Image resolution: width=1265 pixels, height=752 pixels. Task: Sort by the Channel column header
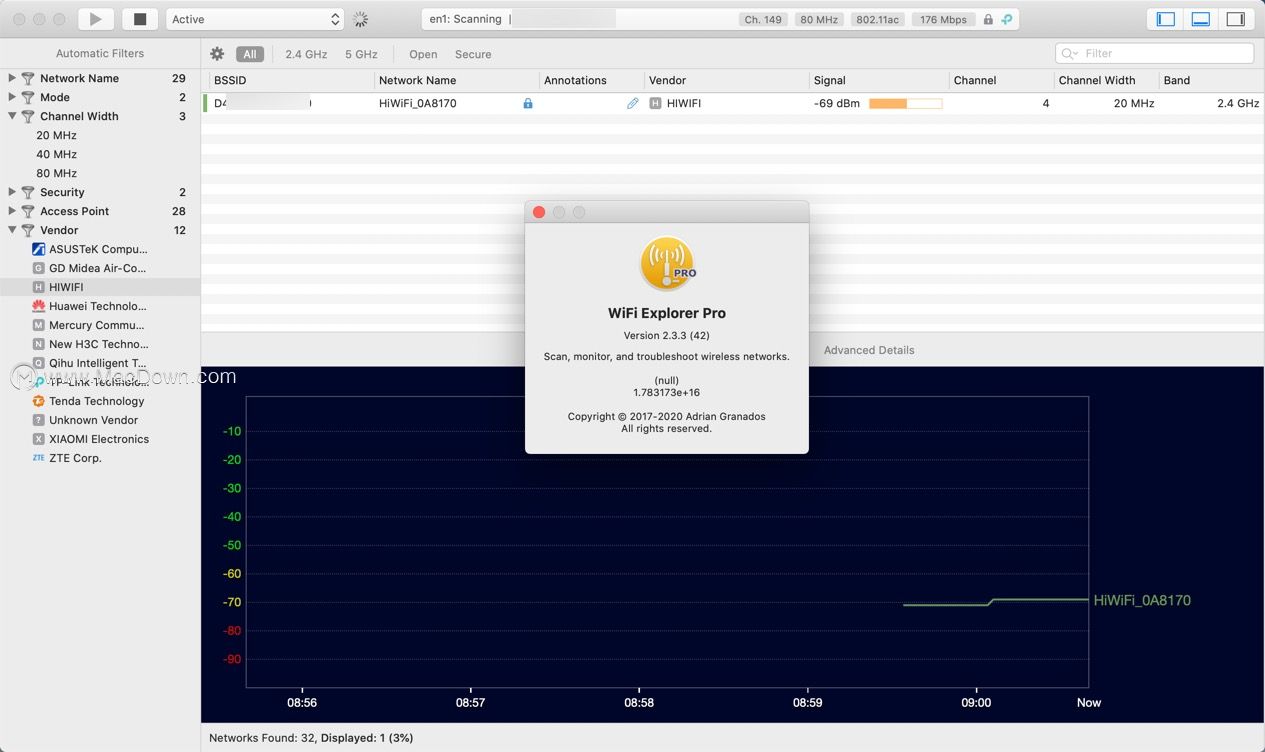1001,80
